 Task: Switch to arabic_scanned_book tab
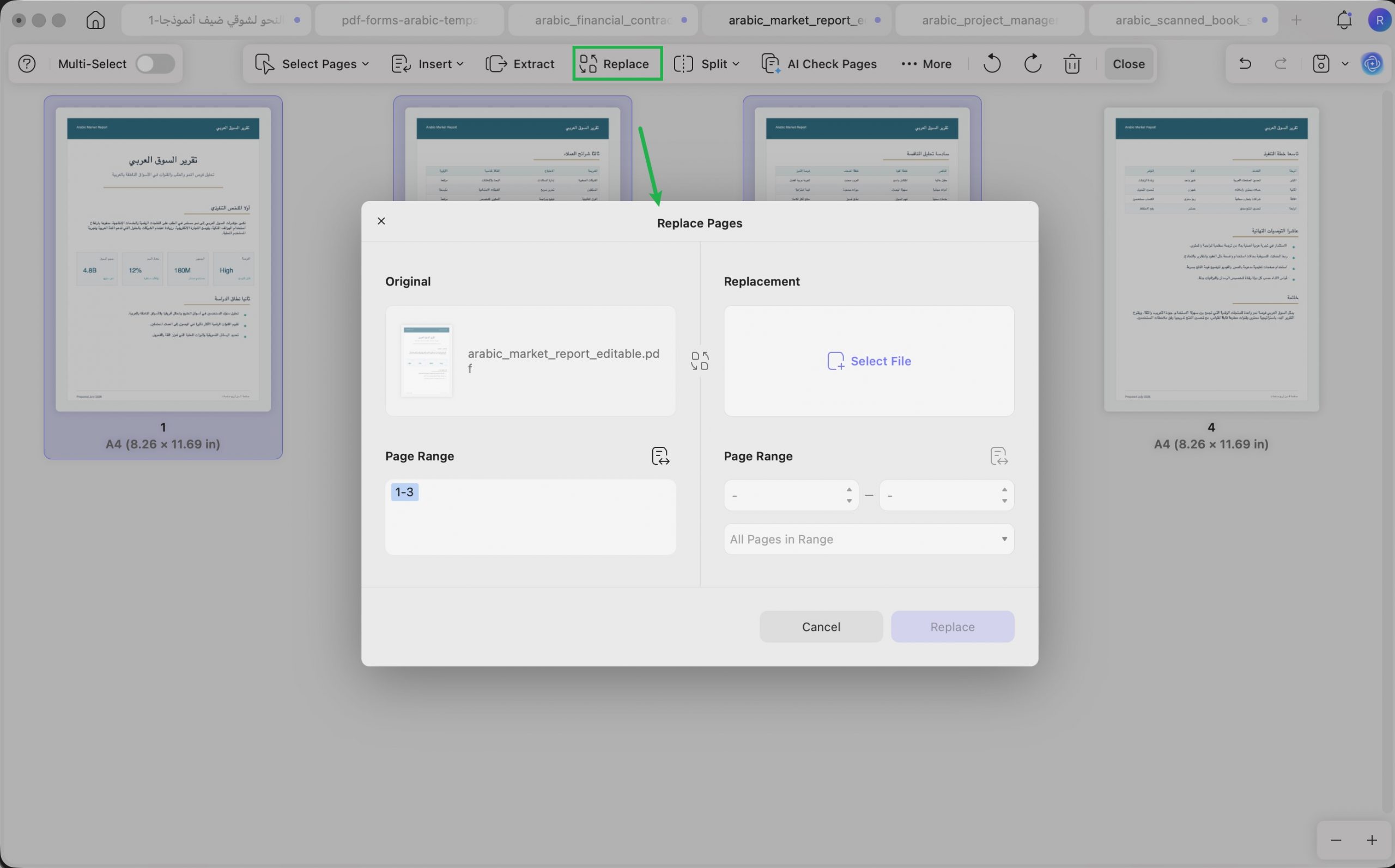click(1183, 20)
